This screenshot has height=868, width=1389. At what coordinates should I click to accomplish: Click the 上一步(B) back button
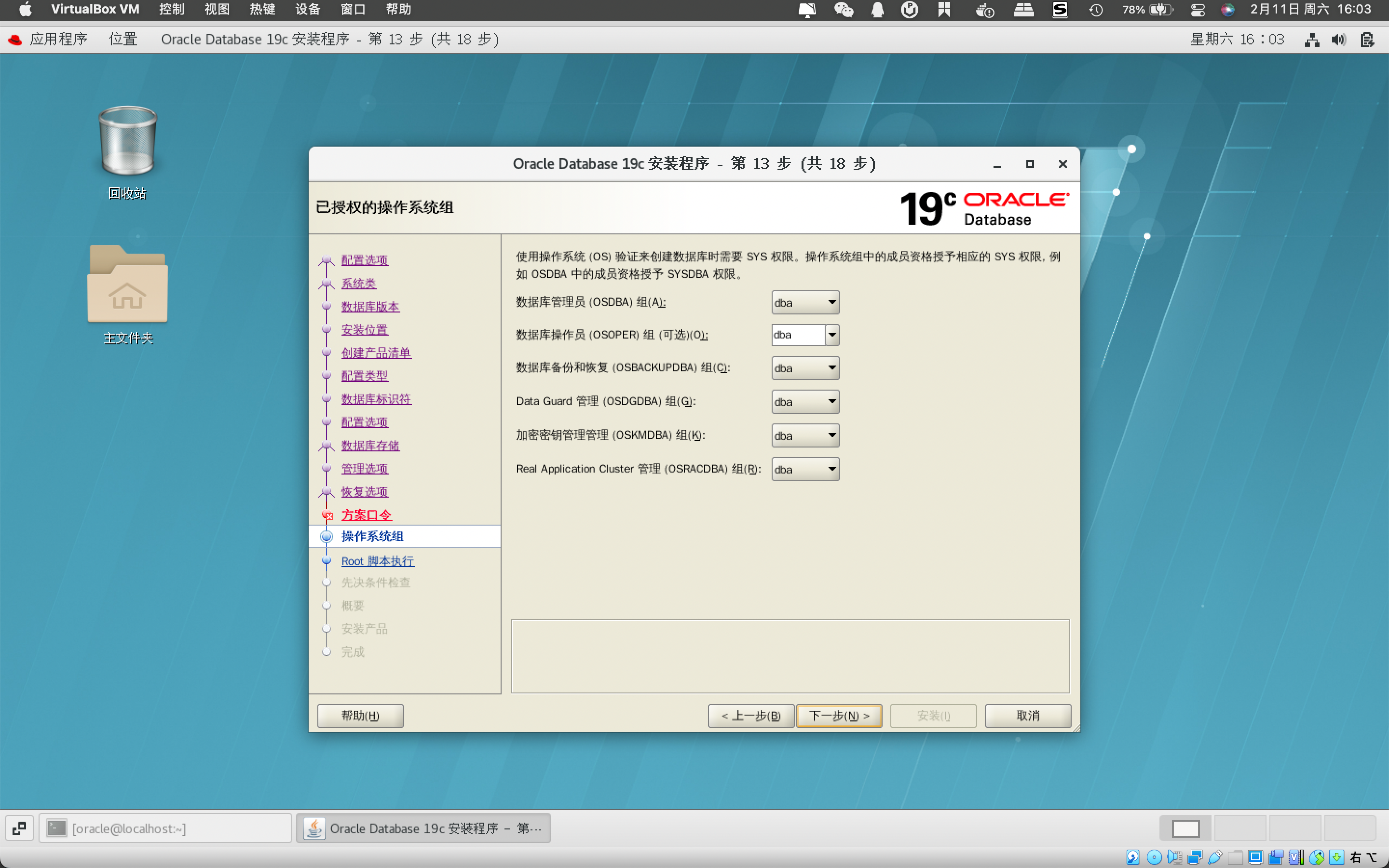click(751, 715)
